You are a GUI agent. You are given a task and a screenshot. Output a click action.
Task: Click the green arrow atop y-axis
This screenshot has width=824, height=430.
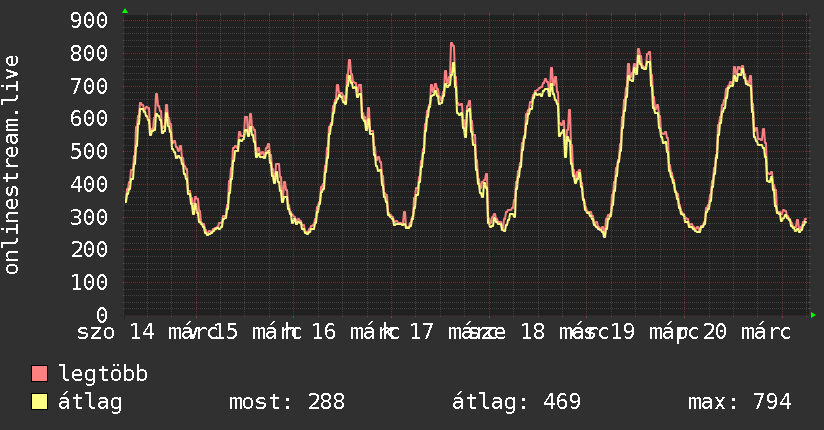point(125,11)
